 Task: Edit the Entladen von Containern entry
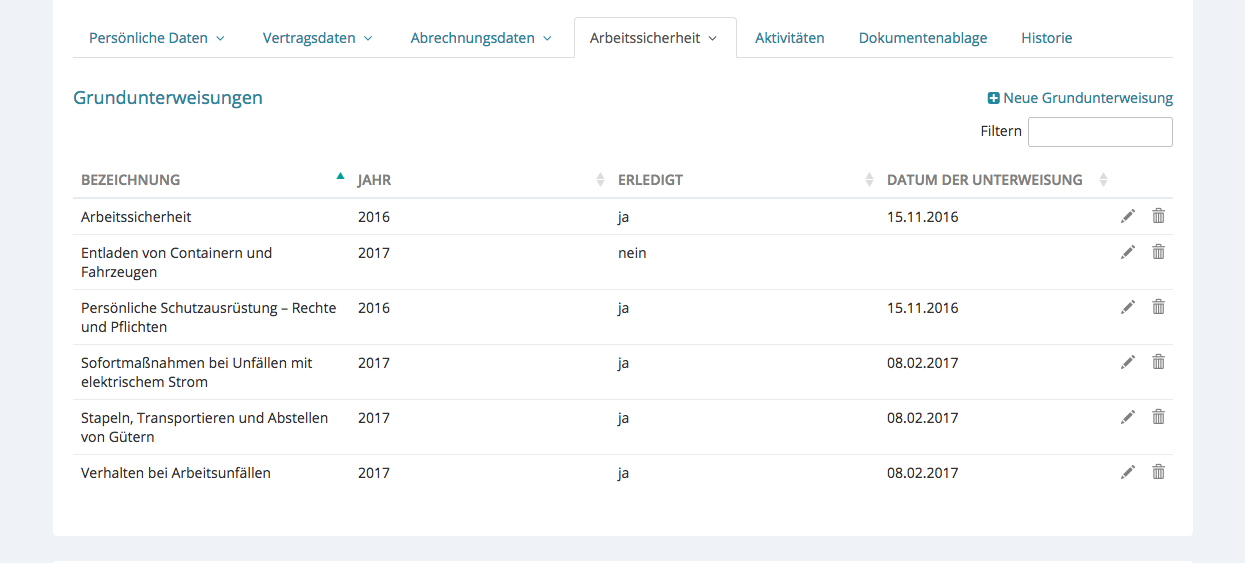pyautogui.click(x=1128, y=252)
